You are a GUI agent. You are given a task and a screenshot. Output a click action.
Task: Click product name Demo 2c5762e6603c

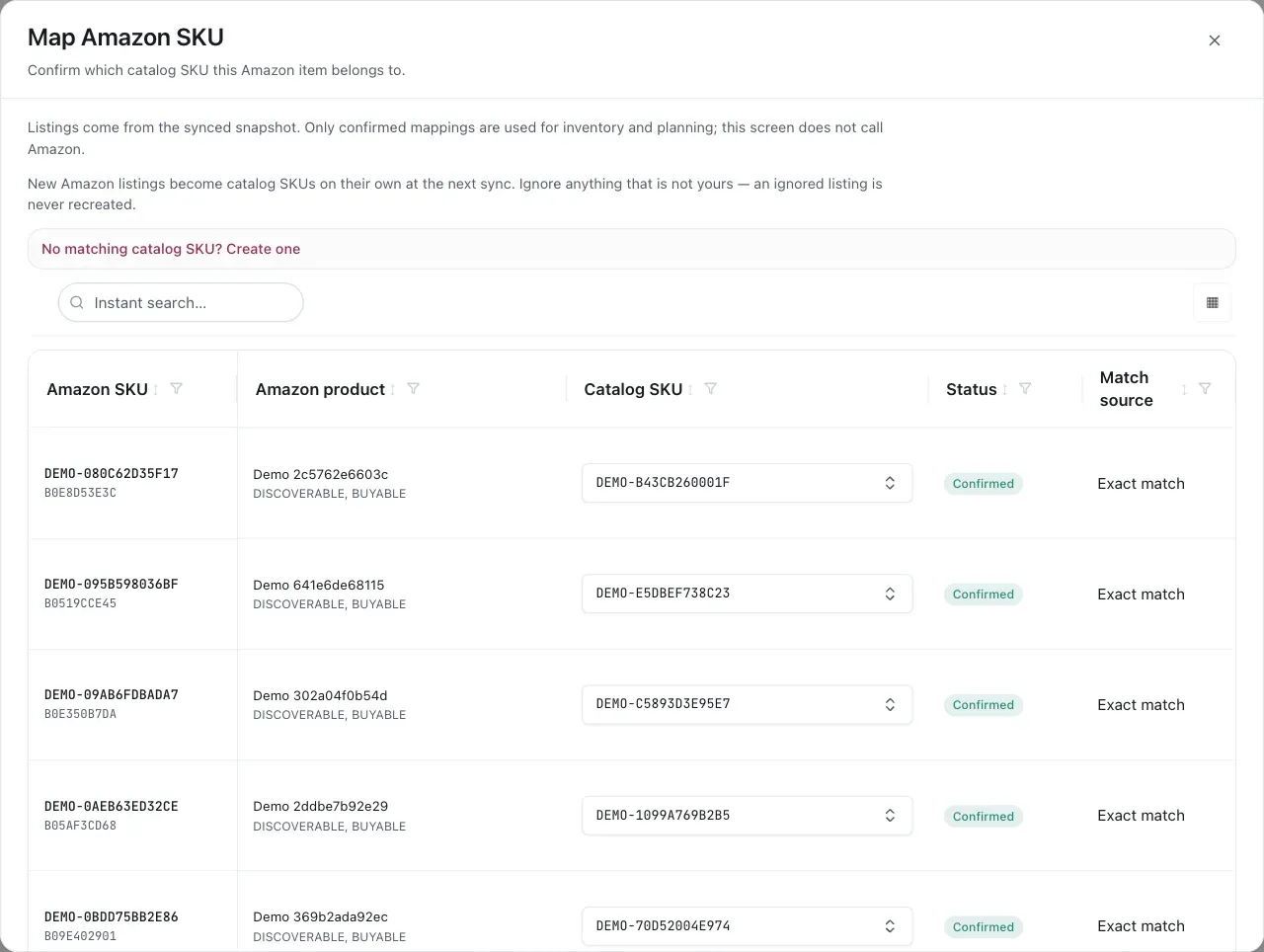coord(321,474)
